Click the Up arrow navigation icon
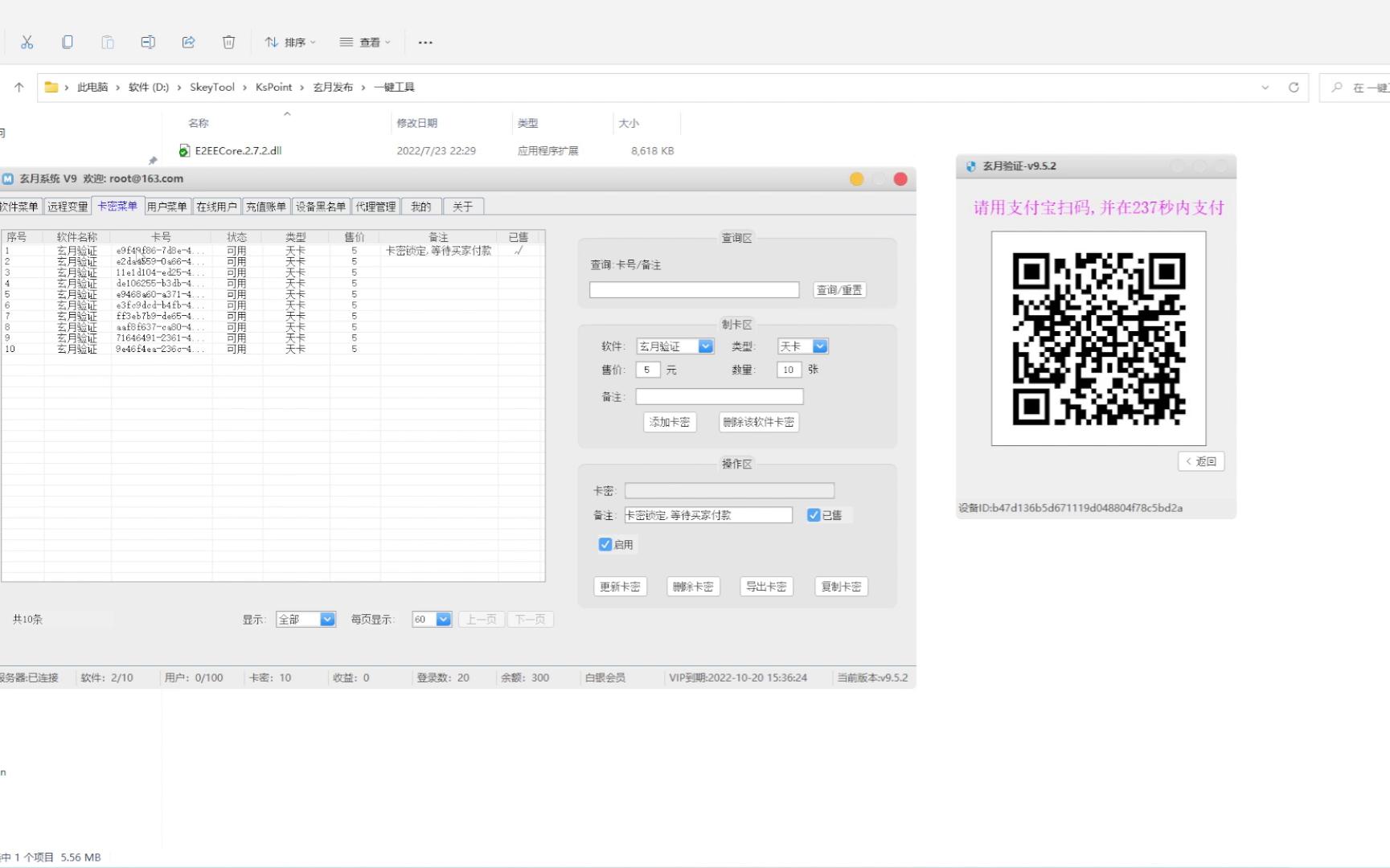The image size is (1390, 868). [x=19, y=87]
